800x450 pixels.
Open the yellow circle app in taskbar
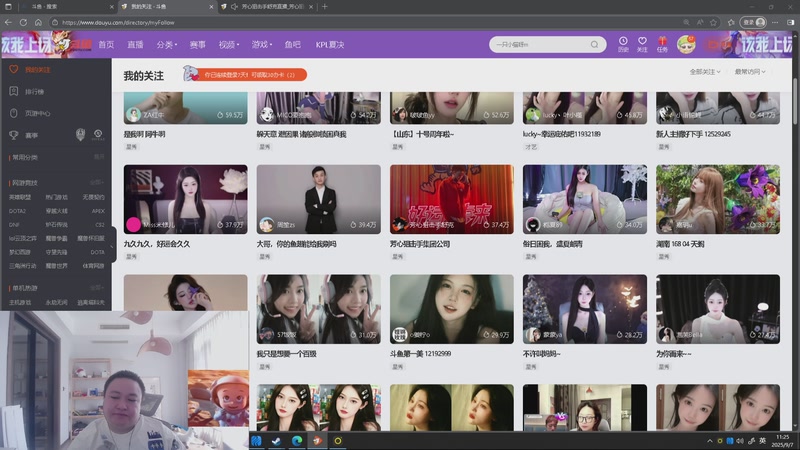(x=338, y=441)
